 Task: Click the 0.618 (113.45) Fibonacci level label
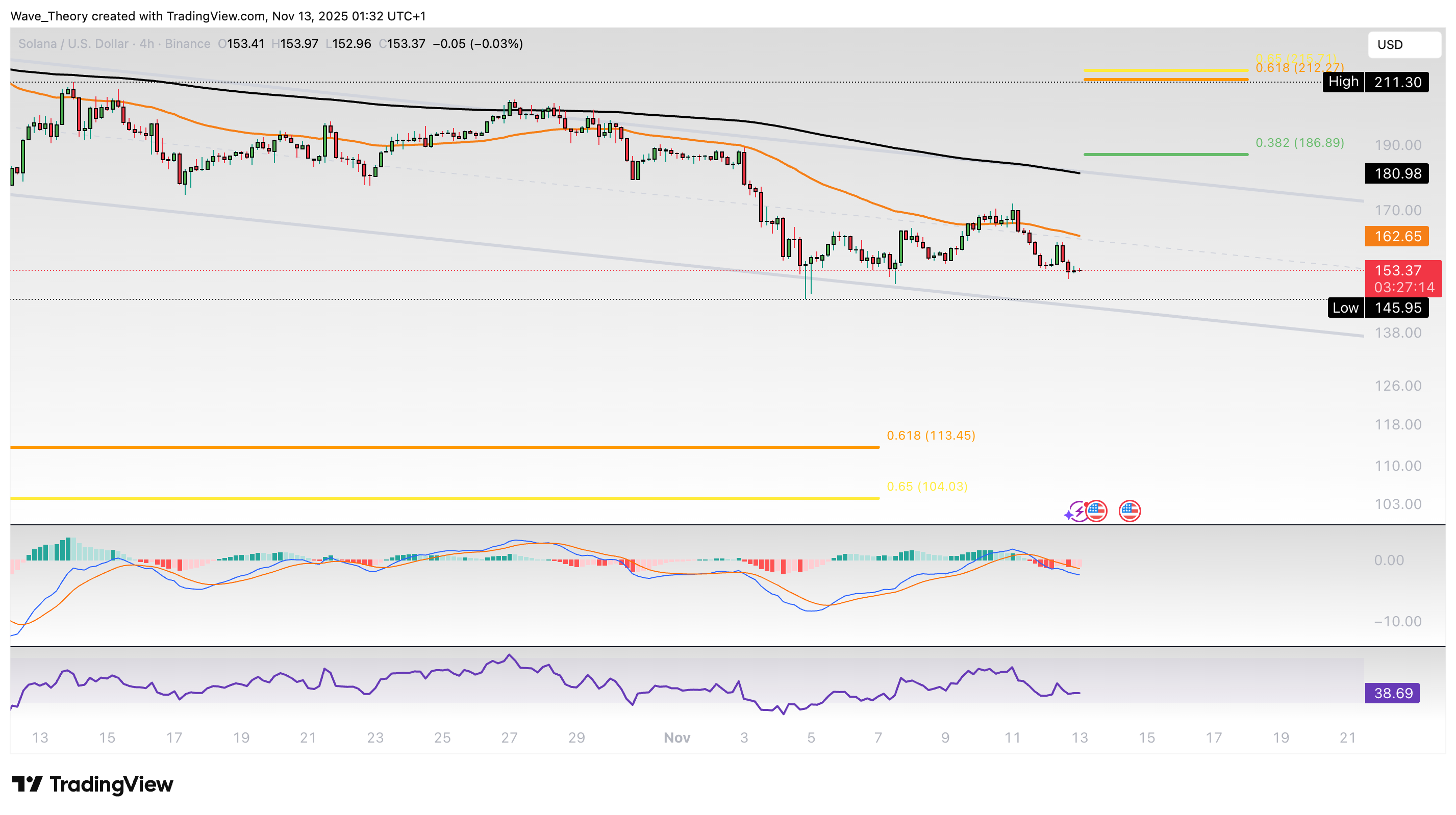[931, 435]
